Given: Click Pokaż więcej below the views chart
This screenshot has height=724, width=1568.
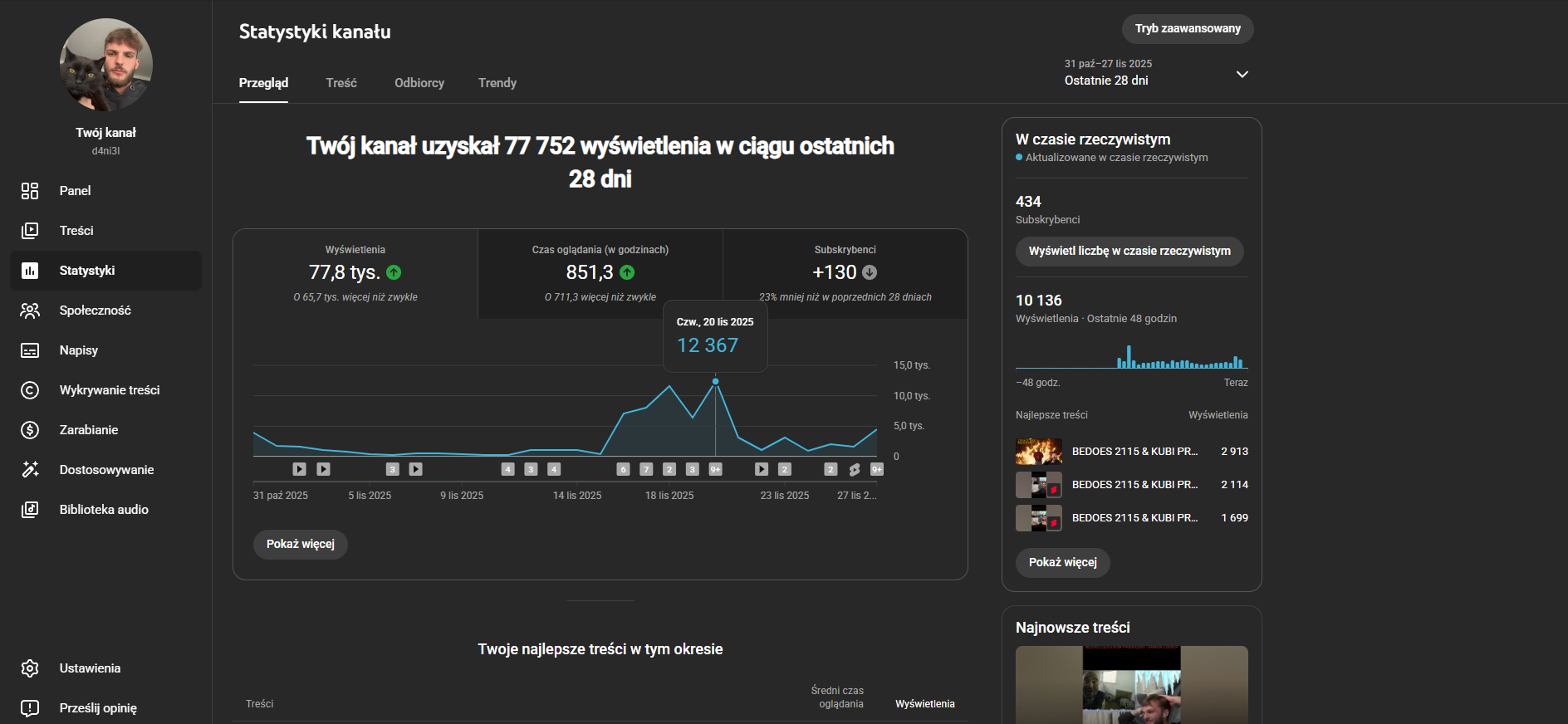Looking at the screenshot, I should (301, 545).
